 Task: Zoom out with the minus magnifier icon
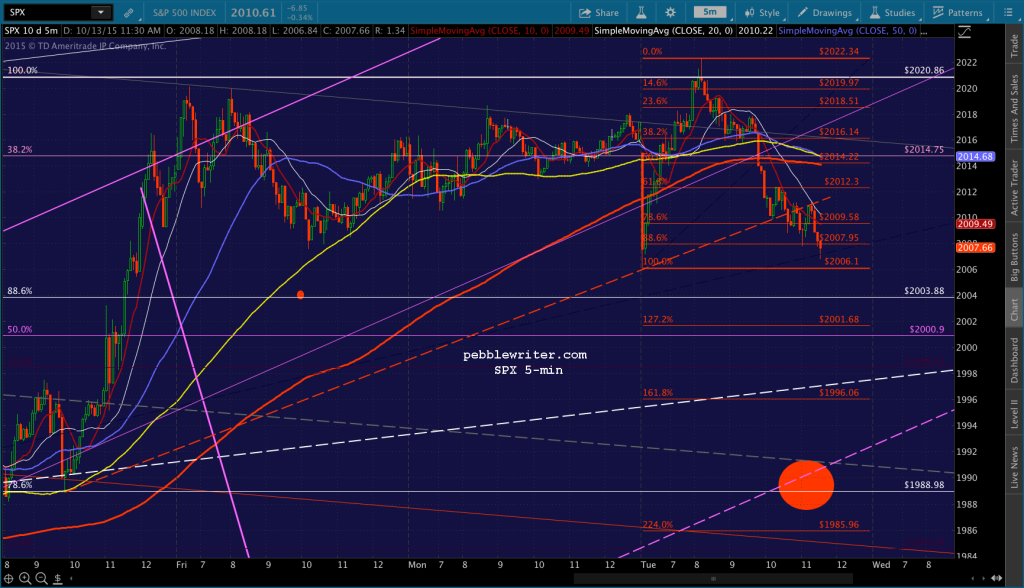coord(41,578)
